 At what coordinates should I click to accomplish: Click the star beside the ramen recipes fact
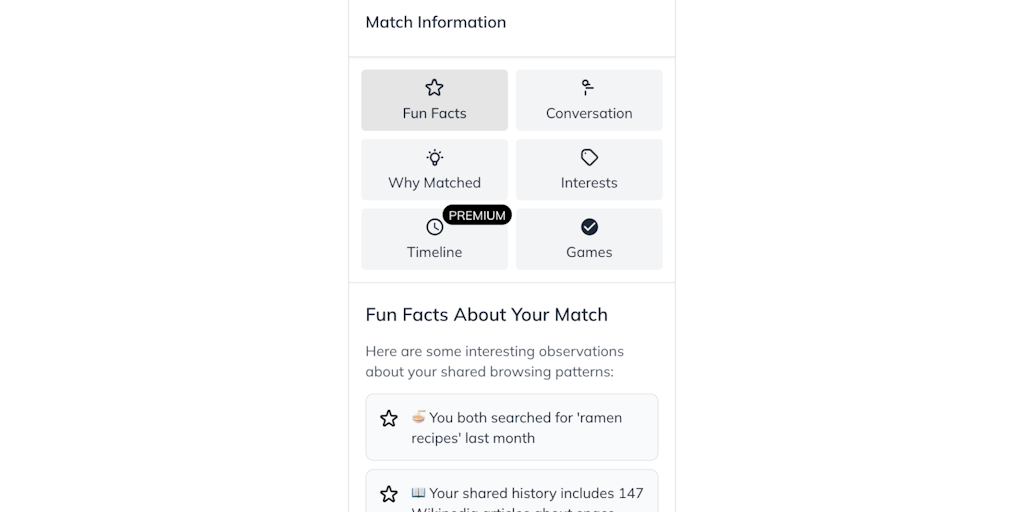click(389, 418)
